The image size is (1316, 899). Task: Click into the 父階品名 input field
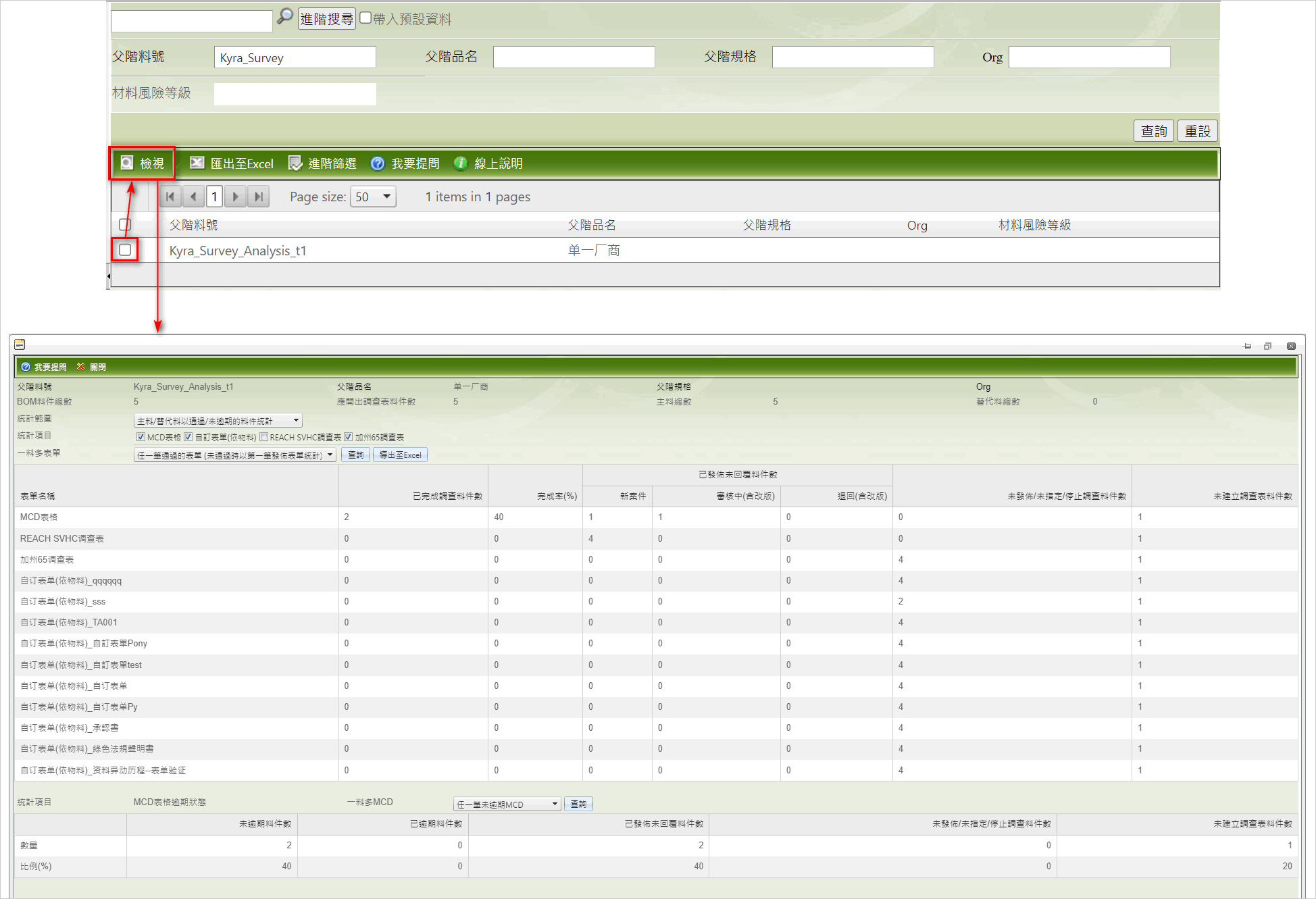coord(574,57)
